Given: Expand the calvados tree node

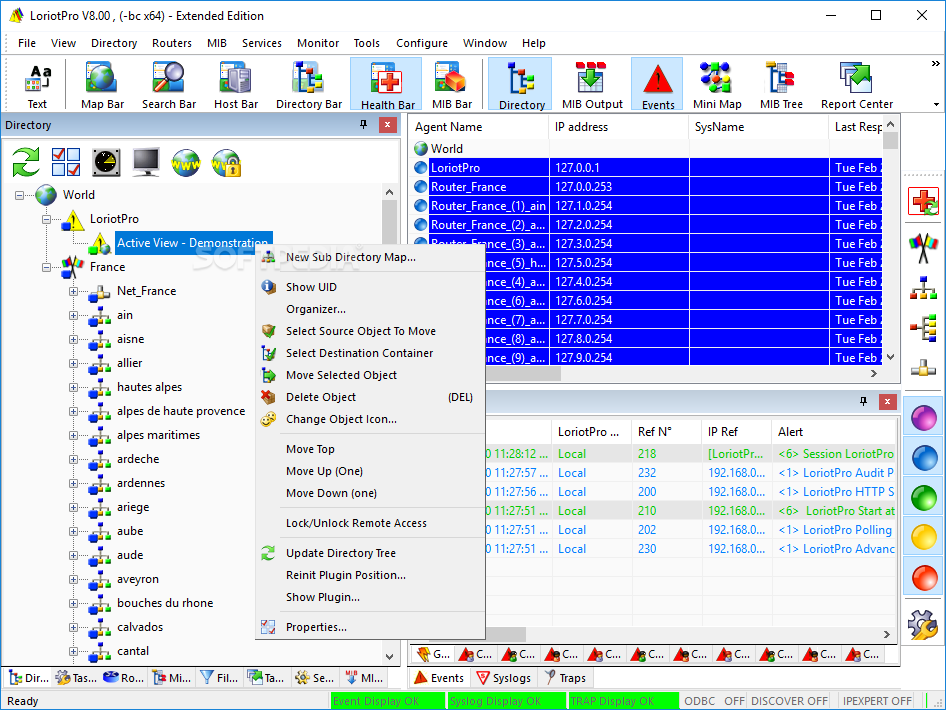Looking at the screenshot, I should [x=74, y=627].
